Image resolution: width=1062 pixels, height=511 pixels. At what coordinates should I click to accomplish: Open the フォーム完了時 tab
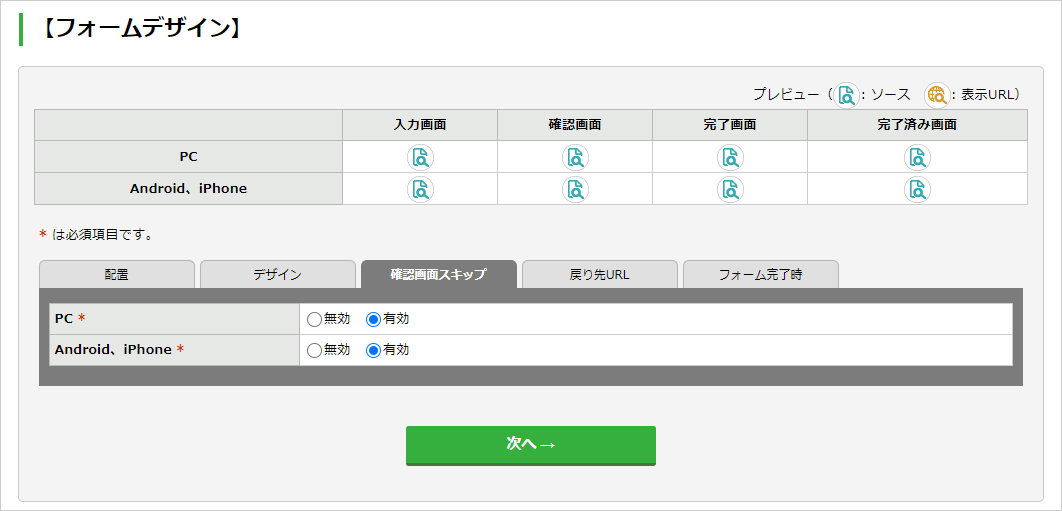(x=761, y=274)
